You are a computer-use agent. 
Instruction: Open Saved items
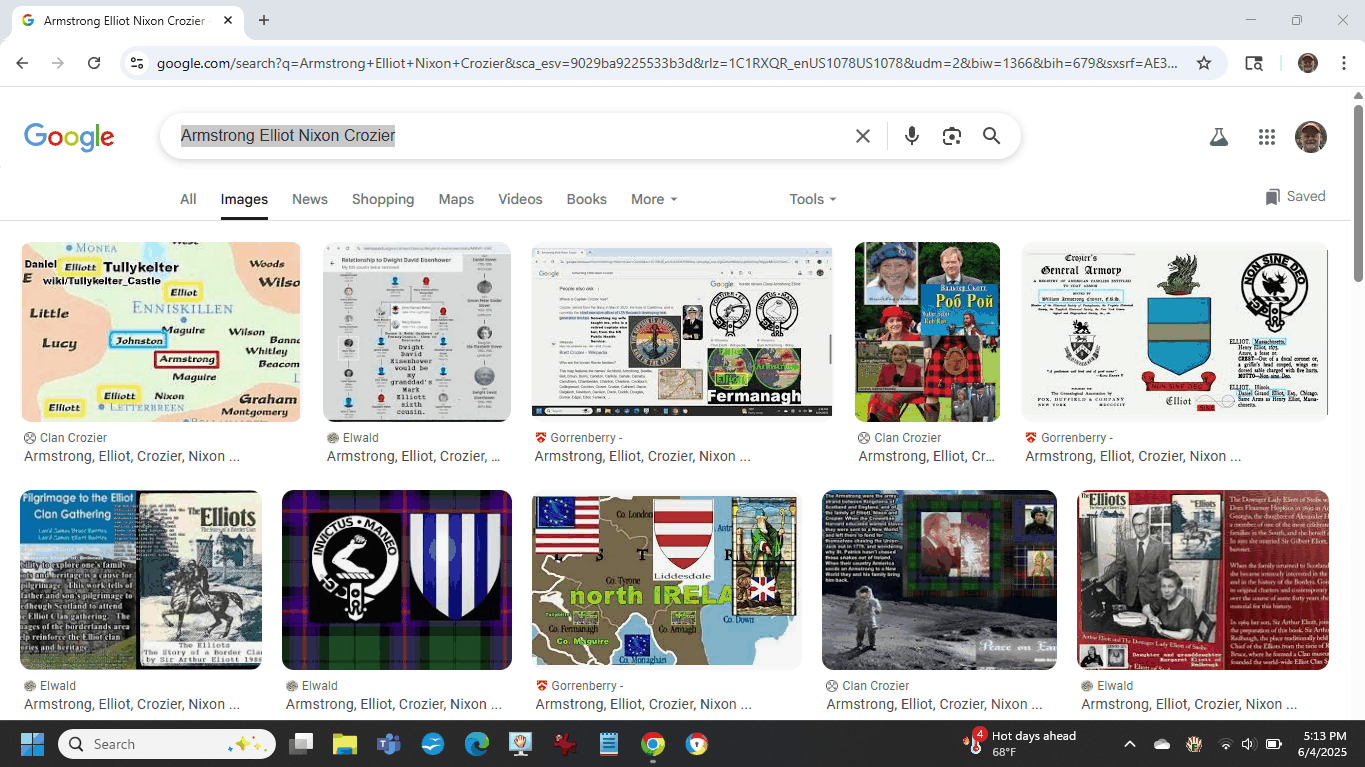(x=1295, y=196)
